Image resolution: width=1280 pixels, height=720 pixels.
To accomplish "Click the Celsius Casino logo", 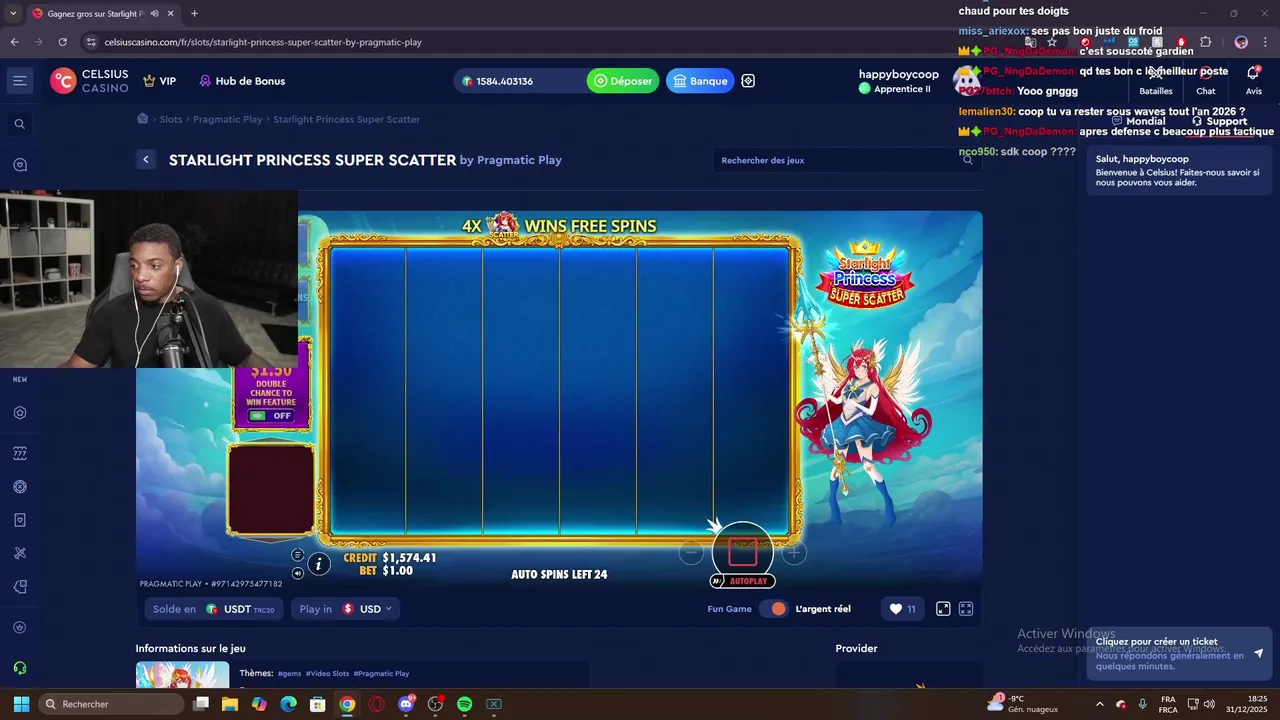I will (90, 81).
